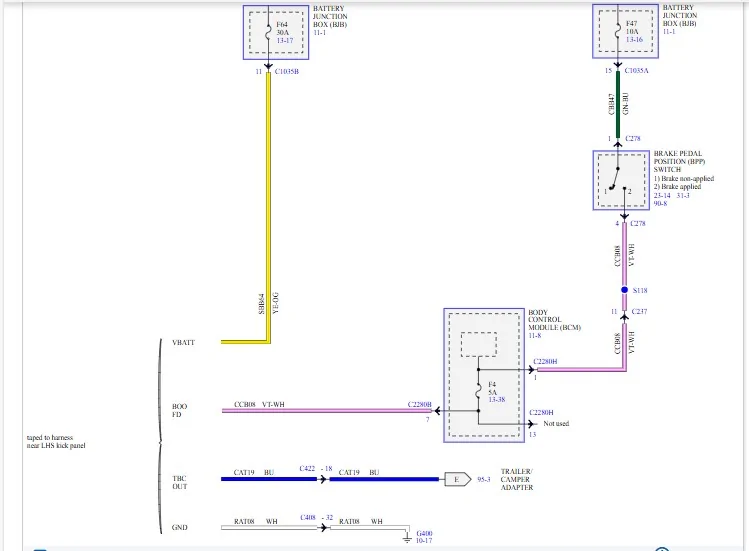Click the SBB64 circuit label on the yellow wire

[x=261, y=304]
